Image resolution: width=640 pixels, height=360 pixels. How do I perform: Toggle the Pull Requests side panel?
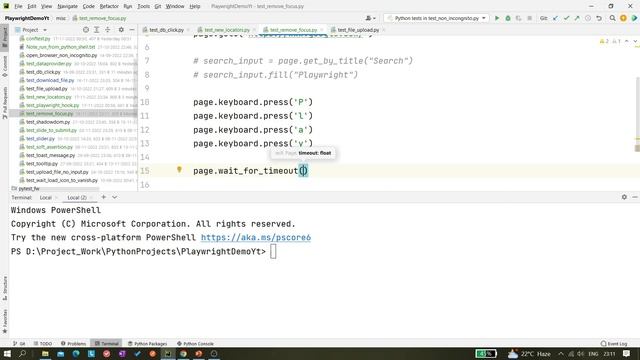point(4,103)
